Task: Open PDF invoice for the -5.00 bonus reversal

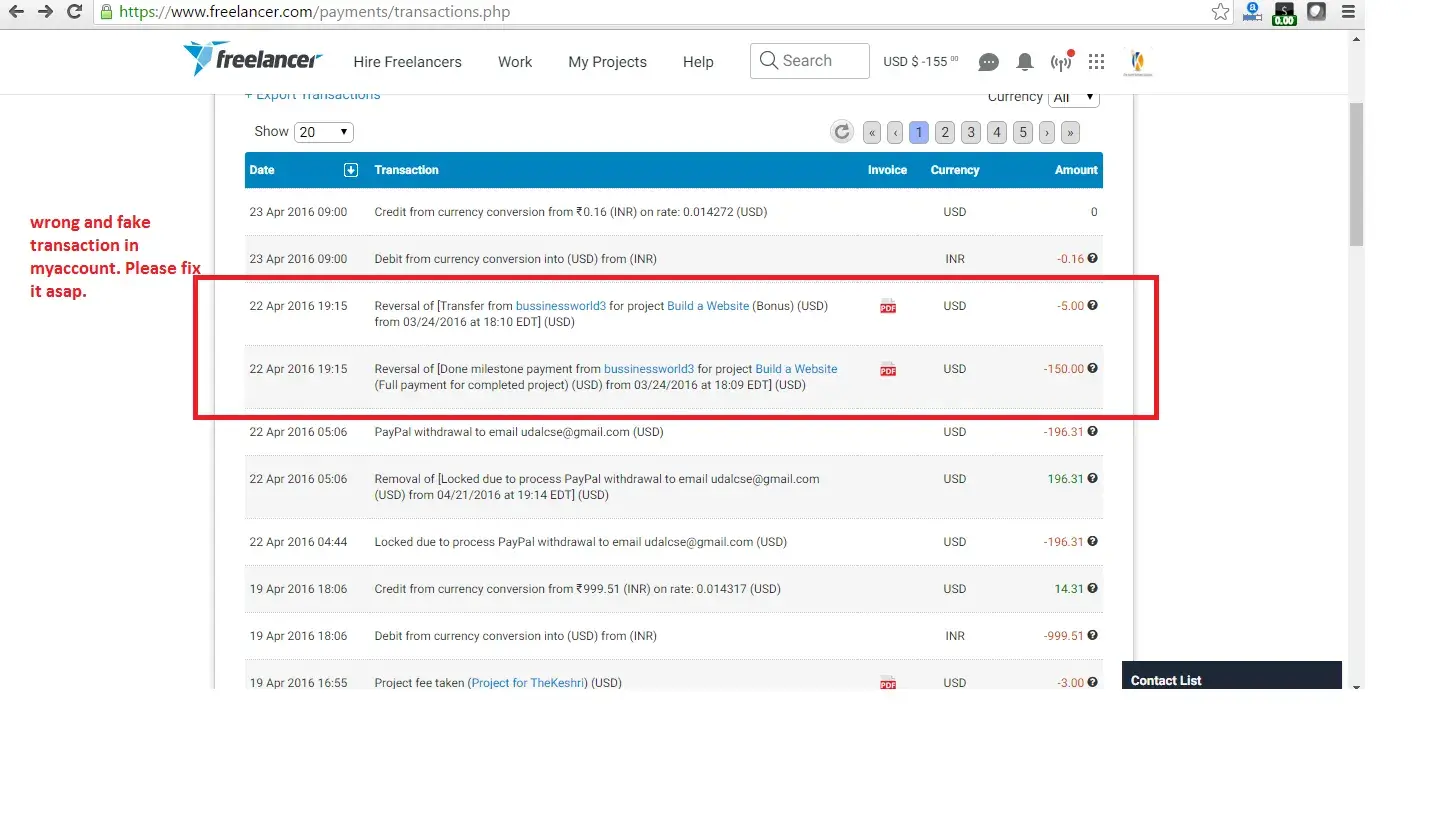Action: pos(887,306)
